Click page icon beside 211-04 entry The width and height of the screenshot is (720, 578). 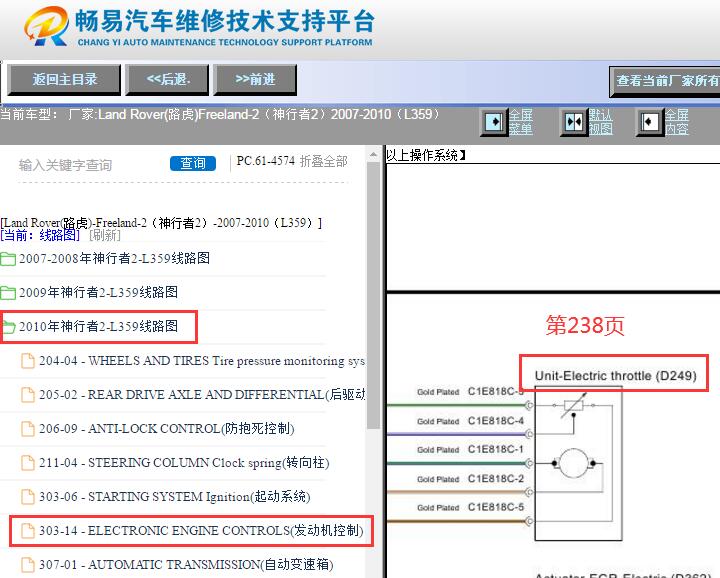(x=28, y=463)
